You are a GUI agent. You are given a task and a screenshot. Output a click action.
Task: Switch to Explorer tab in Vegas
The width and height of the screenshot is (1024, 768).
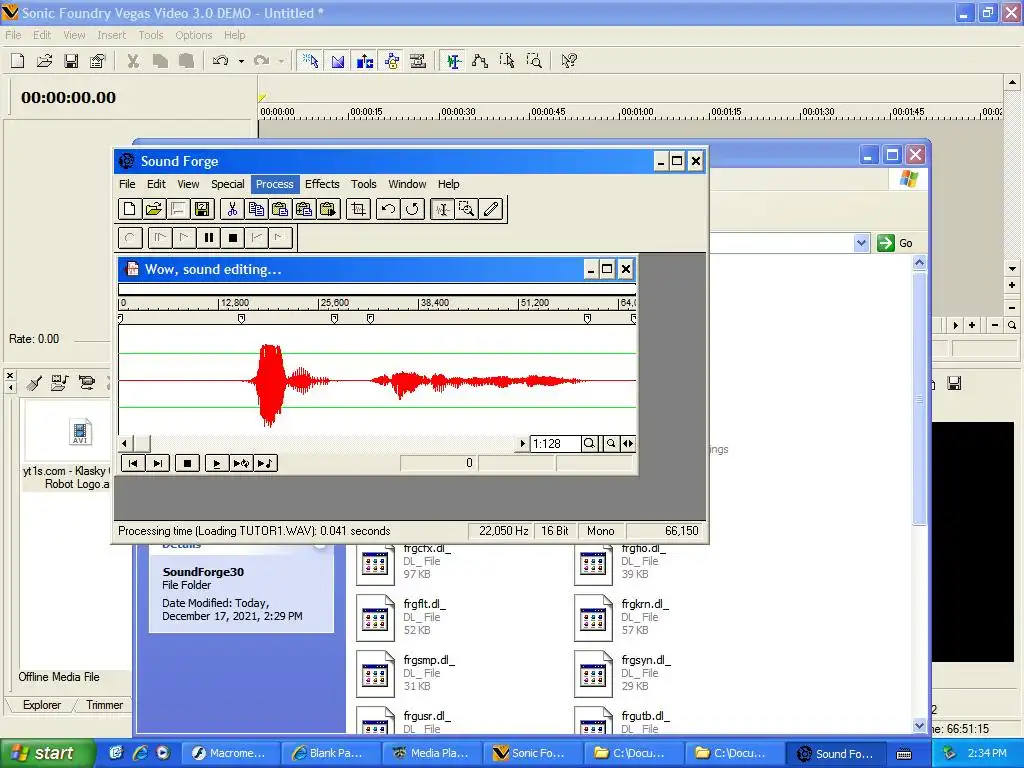tap(42, 705)
